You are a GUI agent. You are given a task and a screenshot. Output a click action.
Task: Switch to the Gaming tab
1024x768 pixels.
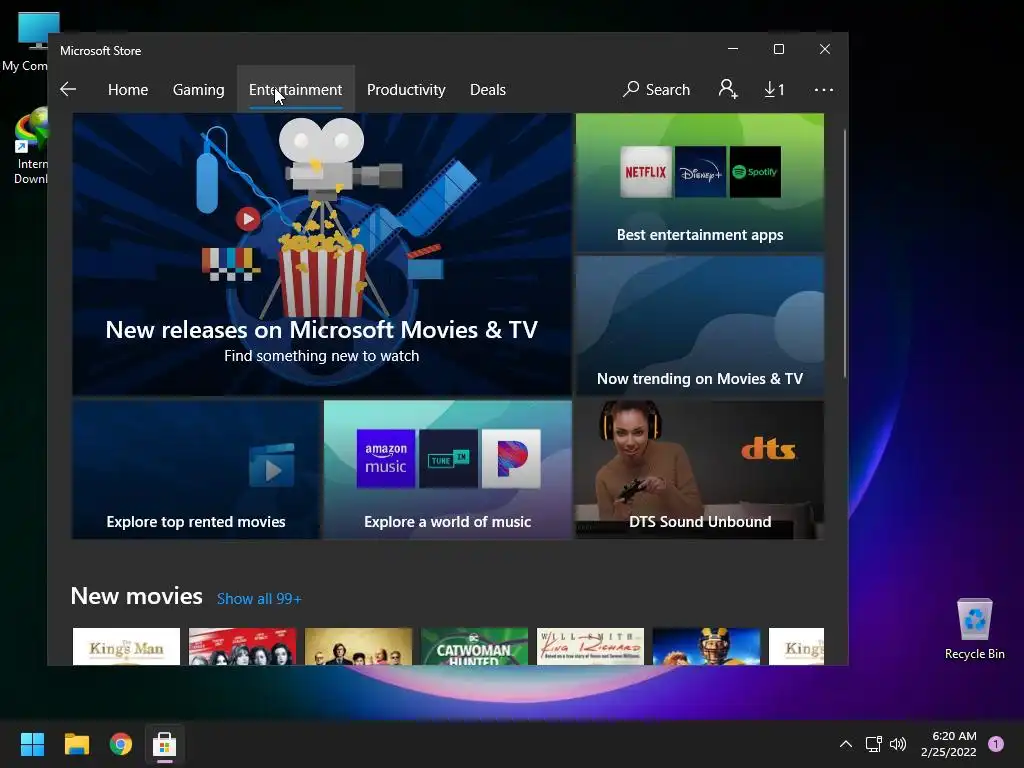(x=199, y=89)
